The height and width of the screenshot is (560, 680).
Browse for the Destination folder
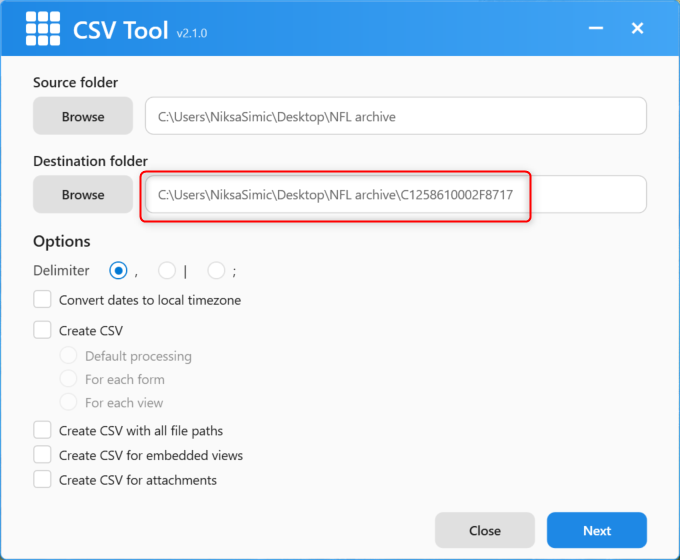(83, 194)
